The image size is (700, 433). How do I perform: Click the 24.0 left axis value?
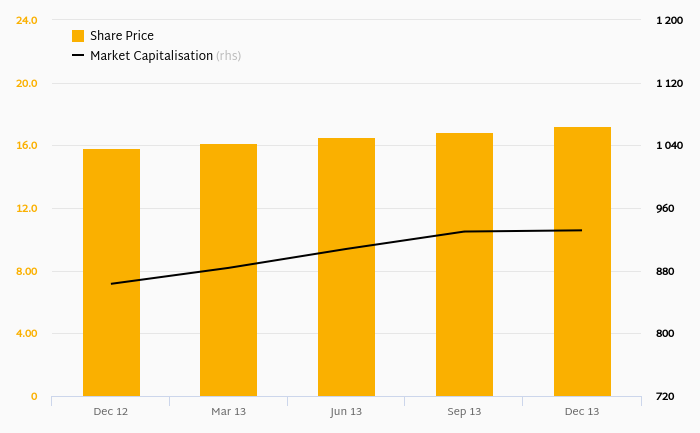click(x=27, y=20)
